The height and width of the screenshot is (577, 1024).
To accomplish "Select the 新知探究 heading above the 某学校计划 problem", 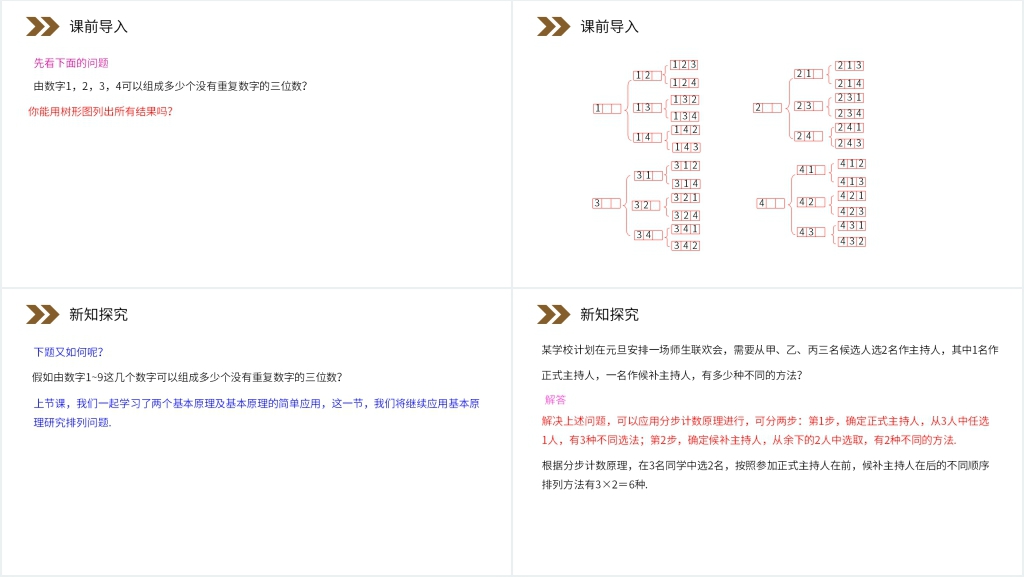I will (609, 315).
